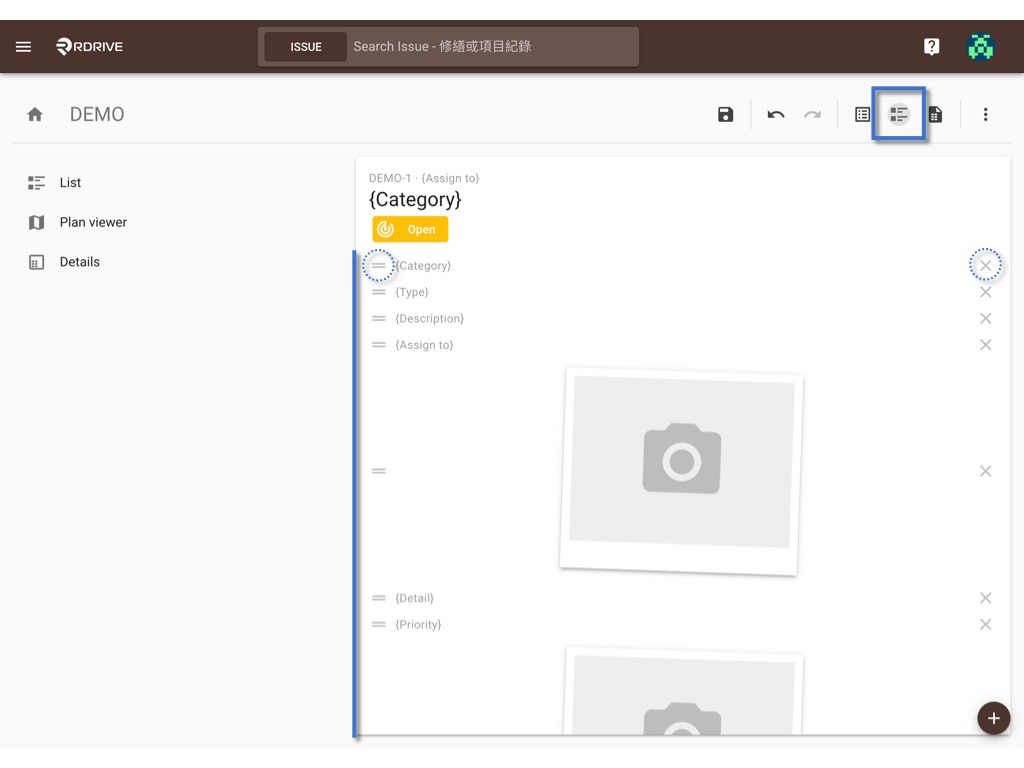The width and height of the screenshot is (1024, 768).
Task: Remove the {Detail} field row
Action: click(985, 598)
